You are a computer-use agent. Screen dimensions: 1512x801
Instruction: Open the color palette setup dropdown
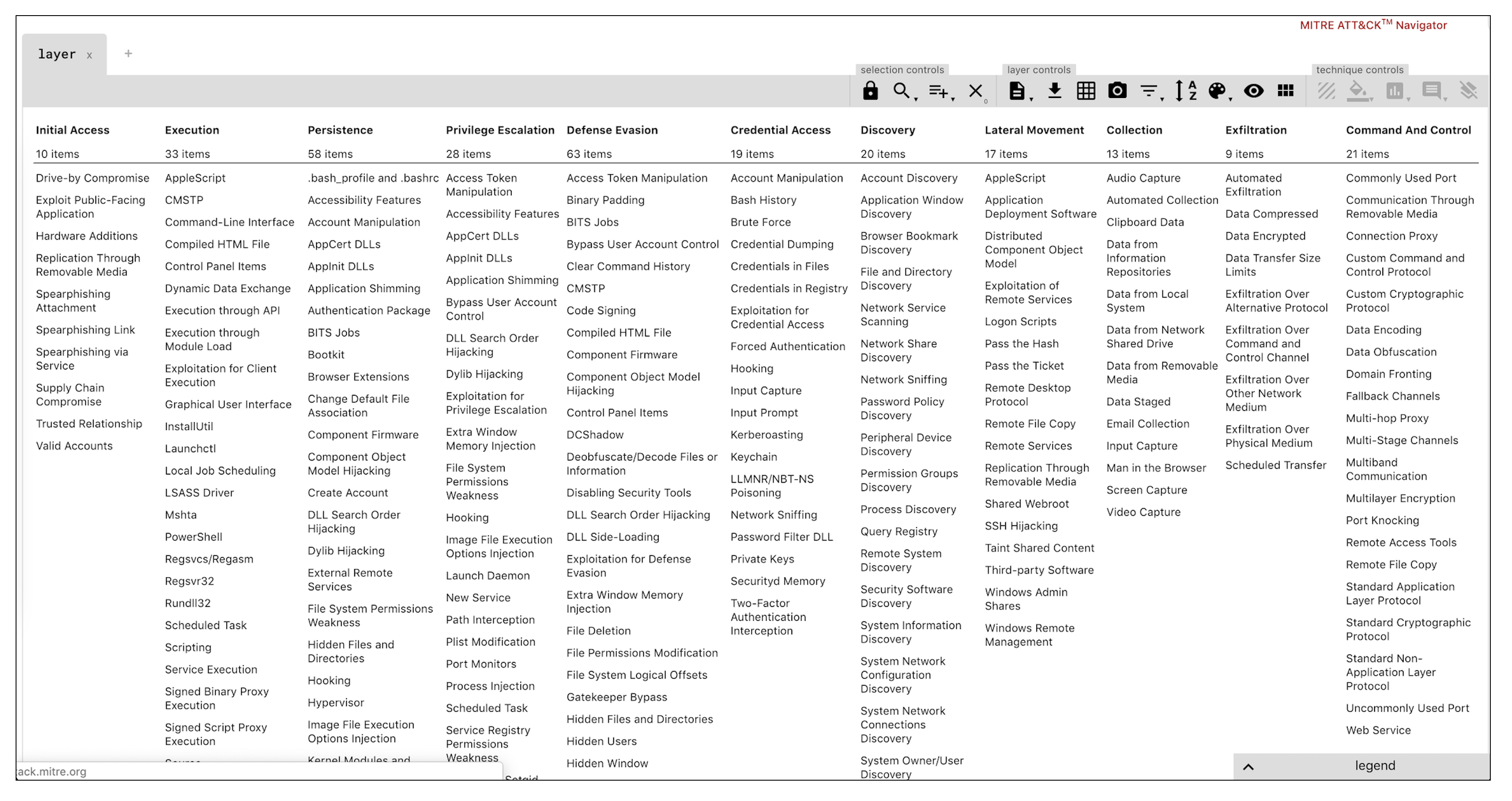point(1219,91)
